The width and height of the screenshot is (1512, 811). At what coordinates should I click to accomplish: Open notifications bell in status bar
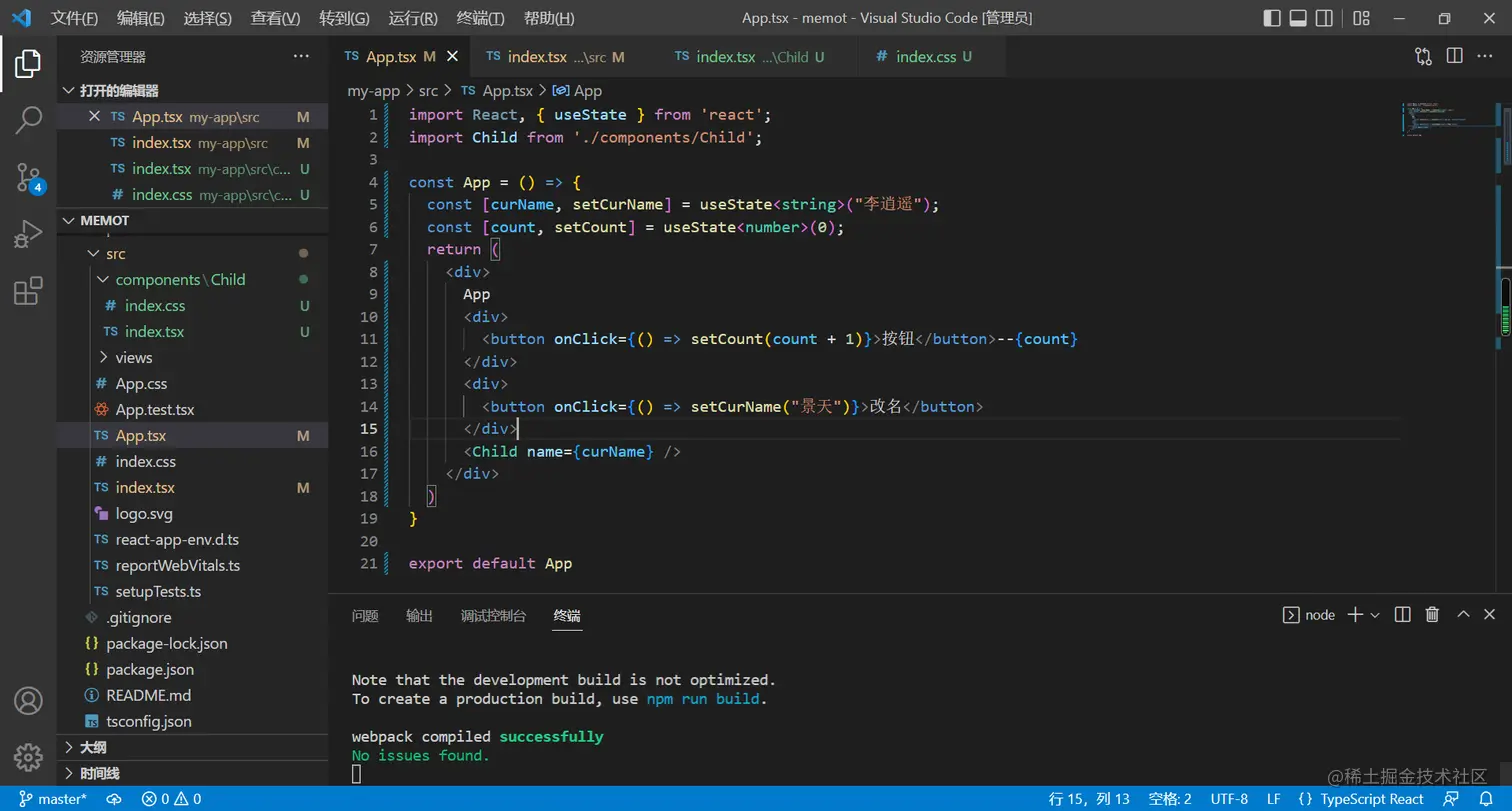(x=1486, y=799)
